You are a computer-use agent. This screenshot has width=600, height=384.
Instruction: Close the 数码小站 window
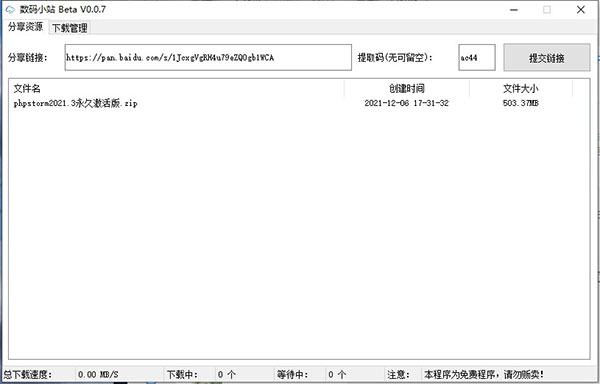pyautogui.click(x=580, y=10)
